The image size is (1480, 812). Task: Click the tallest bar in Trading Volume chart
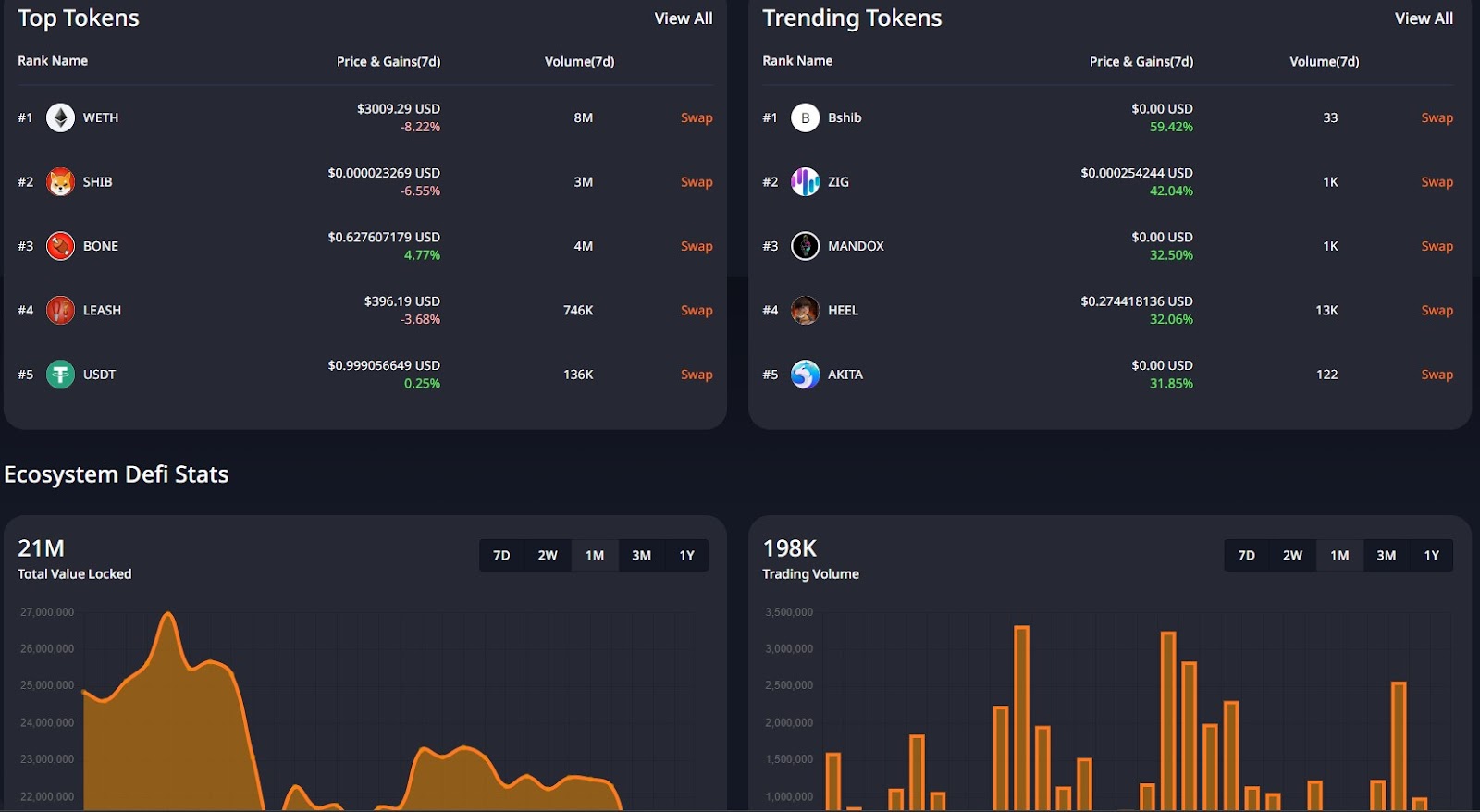coord(1021,718)
